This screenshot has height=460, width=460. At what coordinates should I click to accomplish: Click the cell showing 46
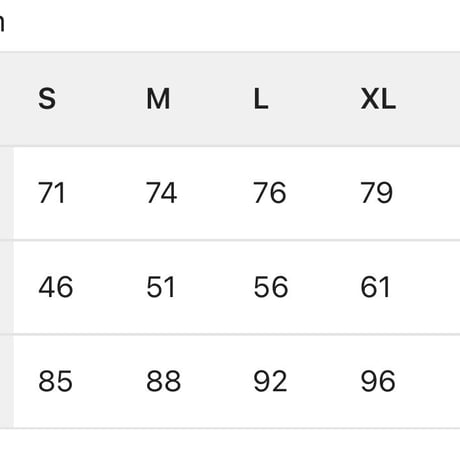56,287
